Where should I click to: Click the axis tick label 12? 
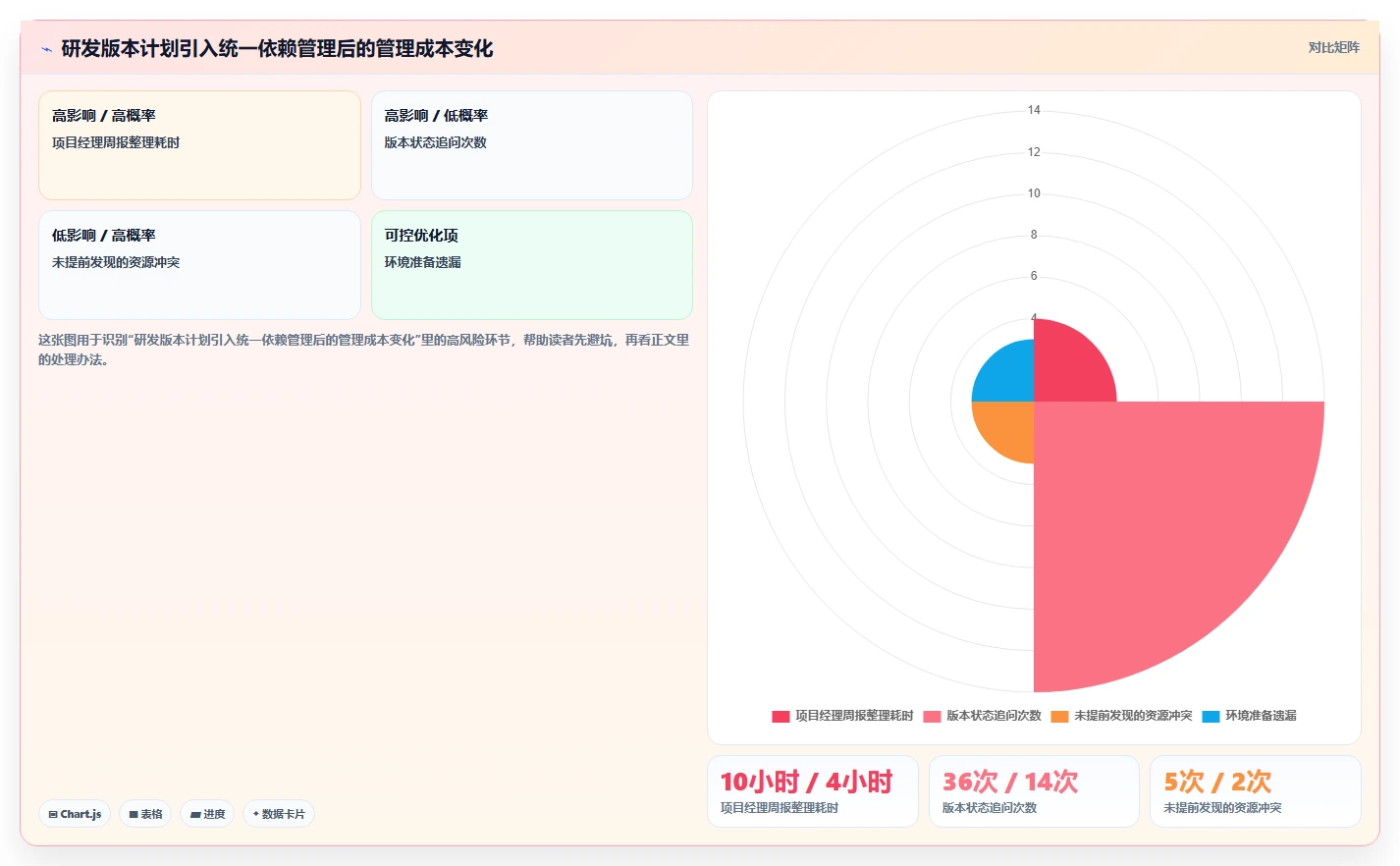[1034, 152]
